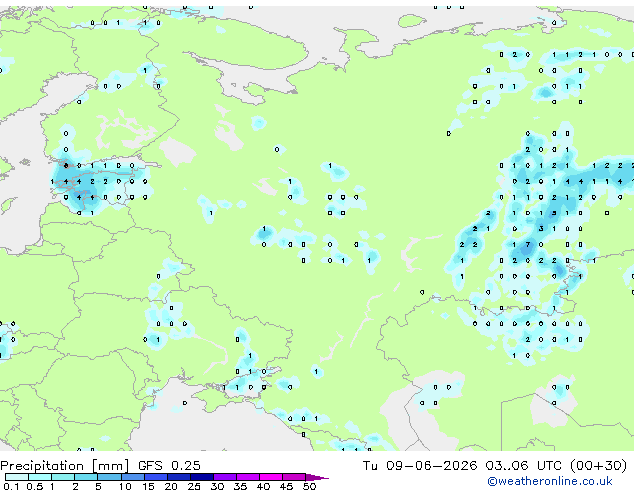Click the '10' legend scale label
Screen dimensions: 634x490
click(125, 486)
